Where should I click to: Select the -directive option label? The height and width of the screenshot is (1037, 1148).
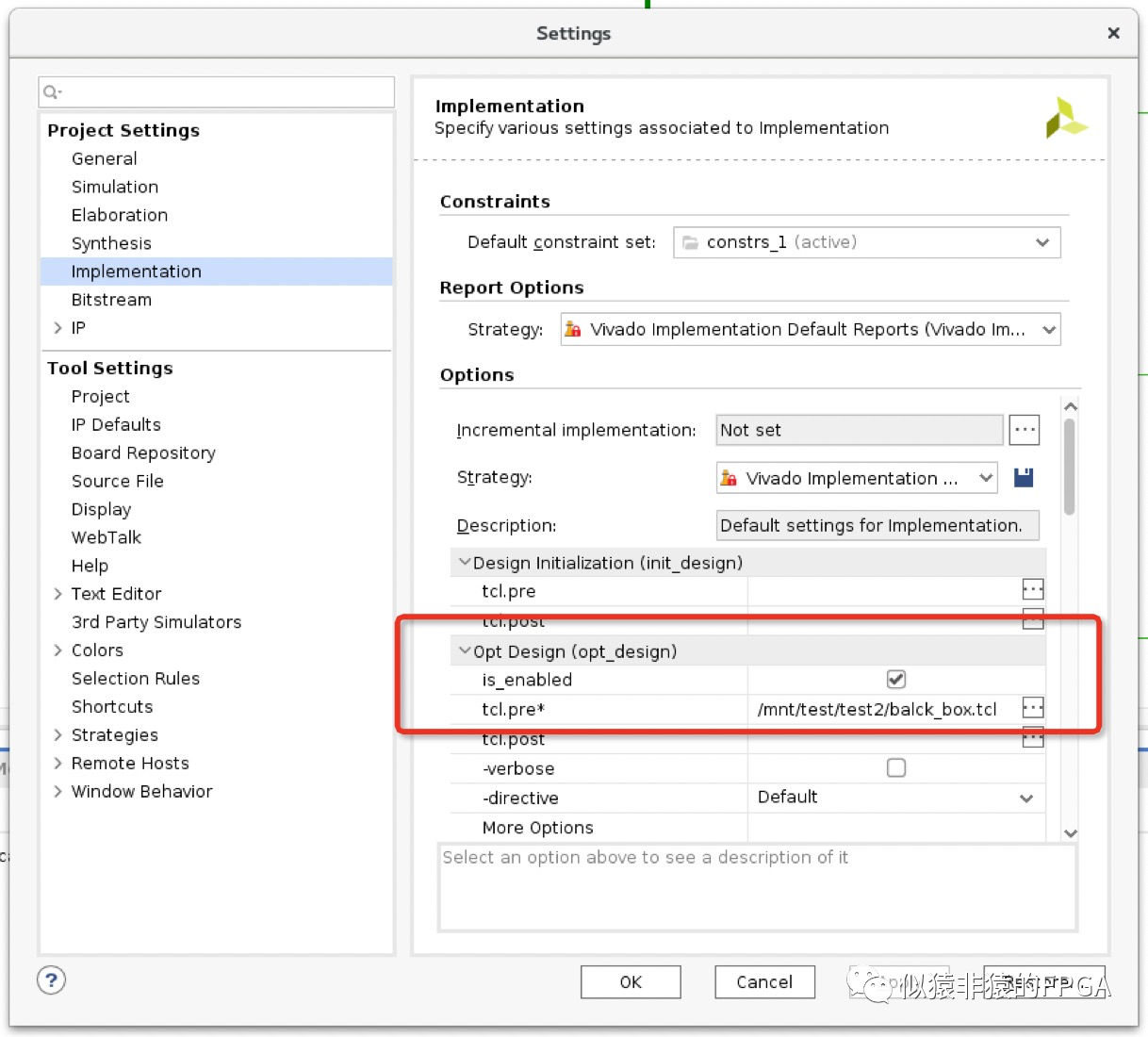[x=520, y=798]
